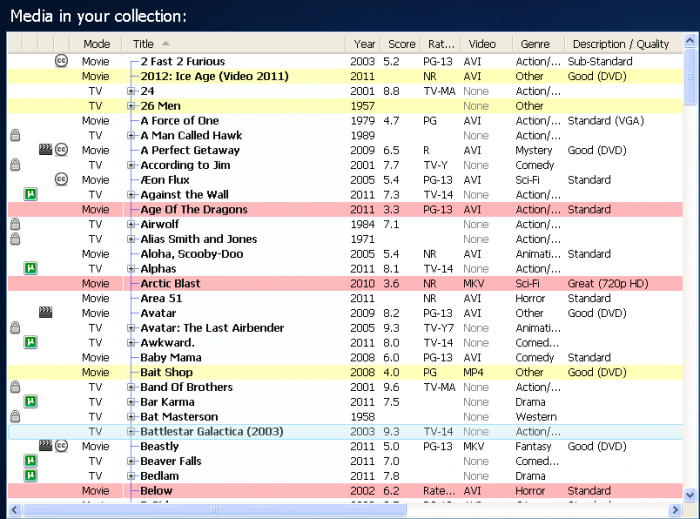
Task: Click the horizontal scrollbar right arrow
Action: coord(675,509)
